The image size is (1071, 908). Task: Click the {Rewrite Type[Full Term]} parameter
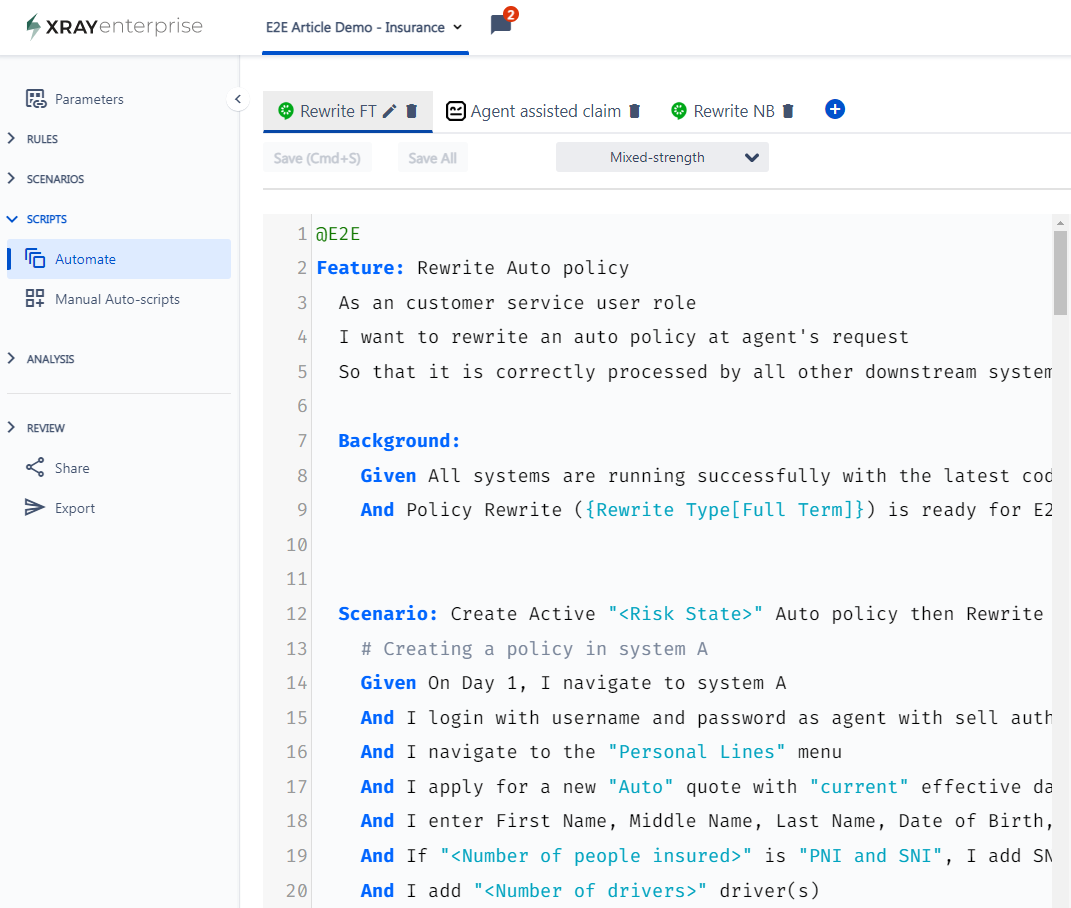point(725,510)
